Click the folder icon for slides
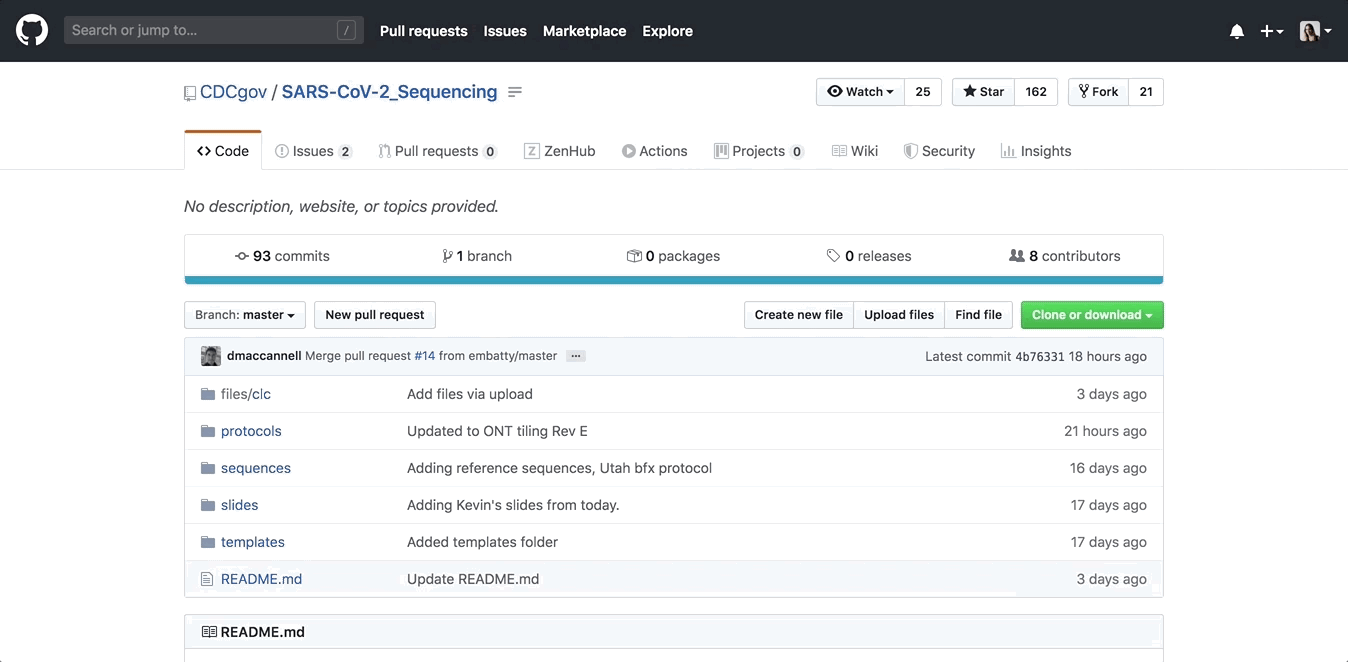1348x662 pixels. coord(208,505)
